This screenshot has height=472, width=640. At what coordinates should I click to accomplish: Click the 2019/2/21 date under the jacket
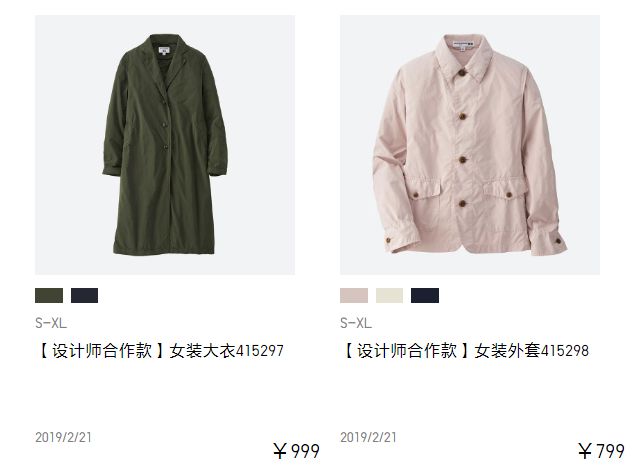pos(368,437)
